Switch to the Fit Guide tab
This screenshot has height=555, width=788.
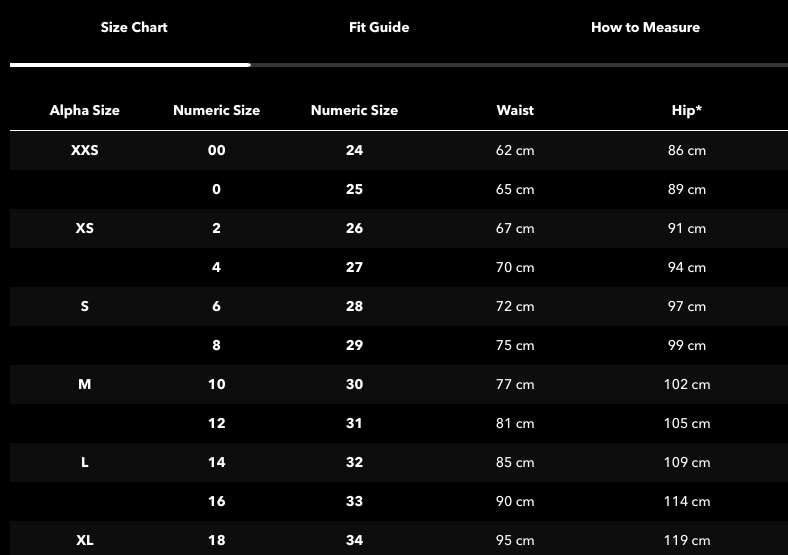pyautogui.click(x=379, y=27)
